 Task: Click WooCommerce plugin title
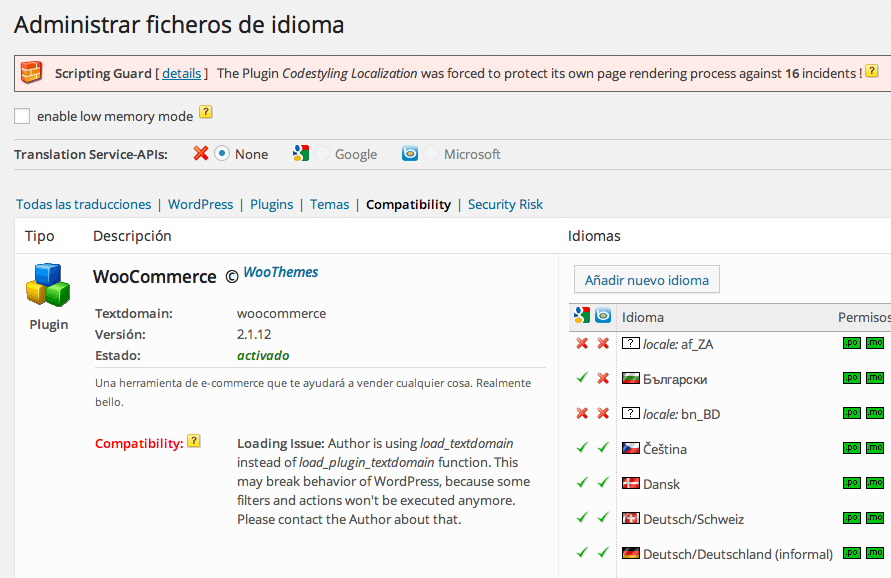coord(155,277)
